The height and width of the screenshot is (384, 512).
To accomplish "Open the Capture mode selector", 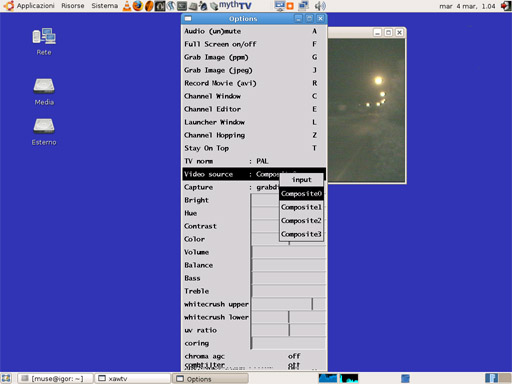I will click(231, 187).
